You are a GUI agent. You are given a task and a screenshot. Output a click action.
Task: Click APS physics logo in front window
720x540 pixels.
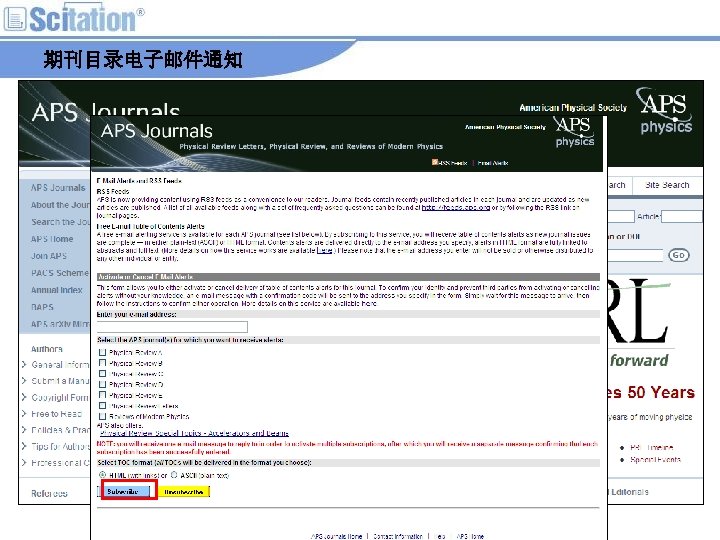[574, 132]
